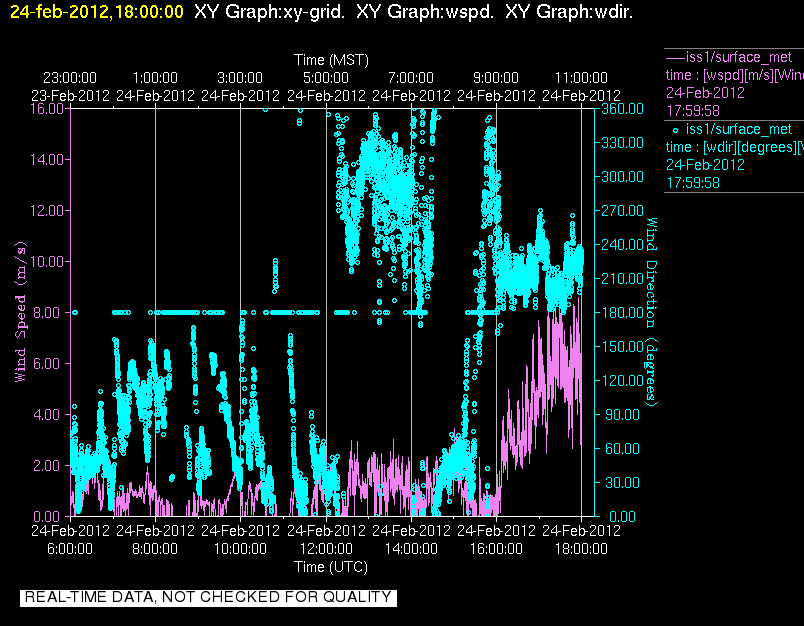Click the 6.00 wind speed axis value
Viewport: 804px width, 626px height.
[x=47, y=364]
